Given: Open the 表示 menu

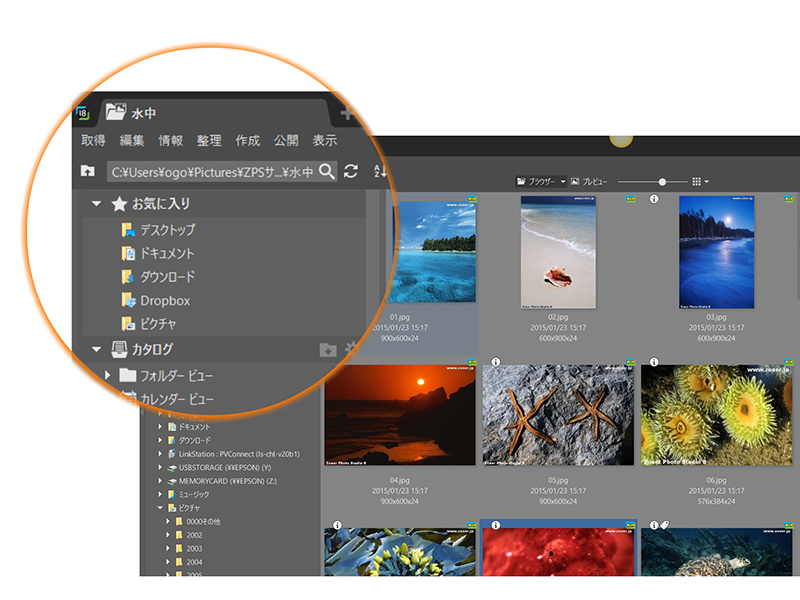Looking at the screenshot, I should [x=324, y=140].
